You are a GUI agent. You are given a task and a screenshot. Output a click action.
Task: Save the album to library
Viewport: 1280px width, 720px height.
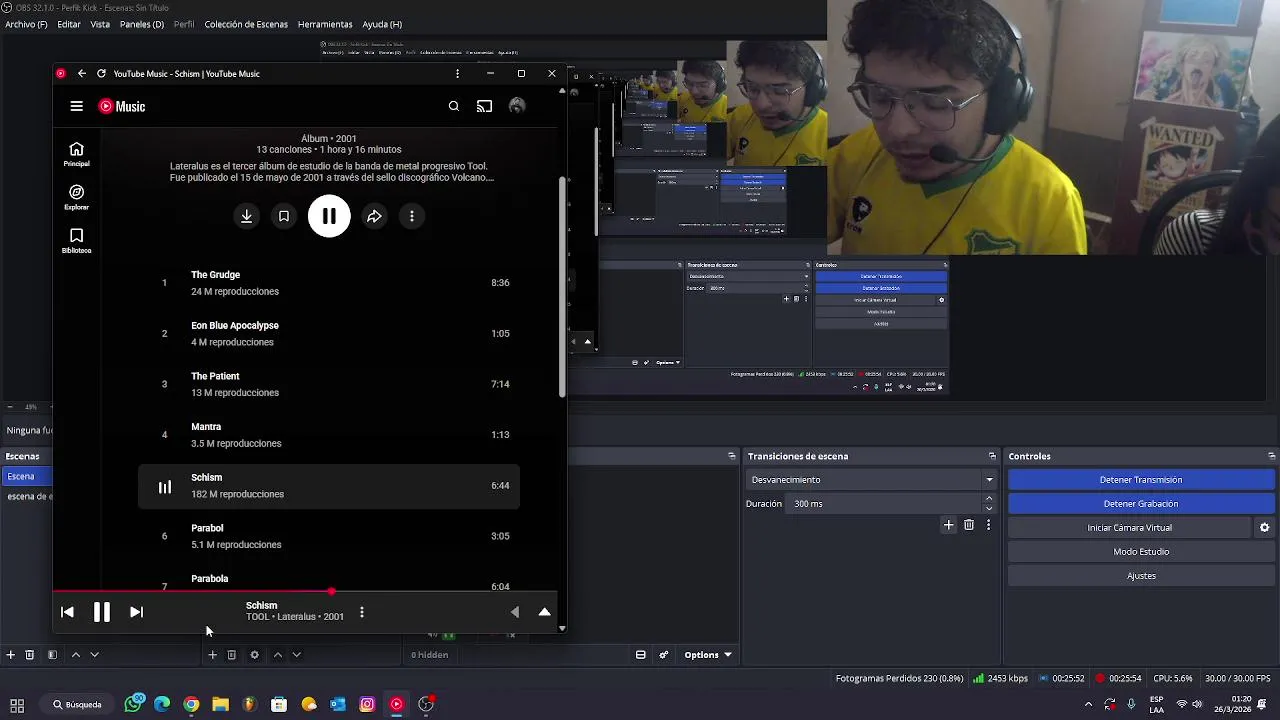[284, 216]
